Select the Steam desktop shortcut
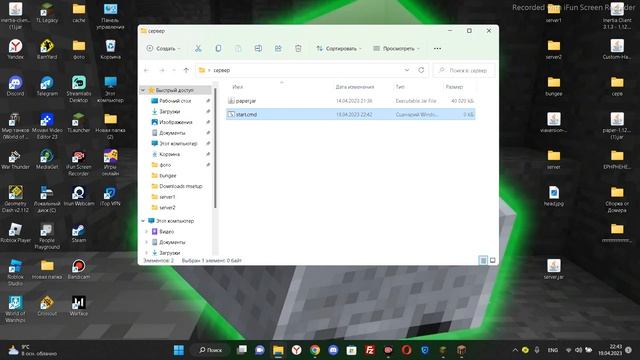640x360 pixels. (79, 233)
